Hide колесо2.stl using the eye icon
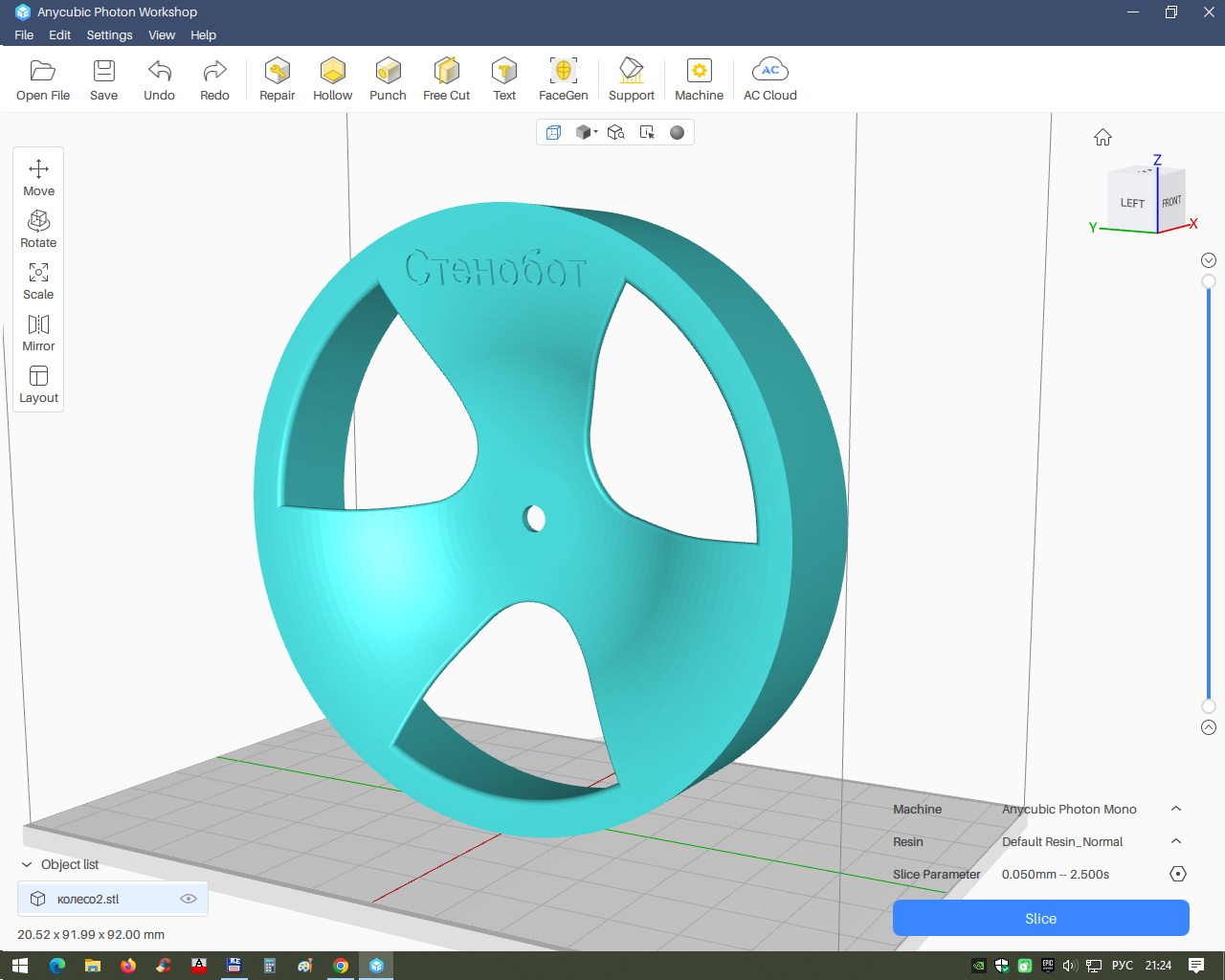 189,899
